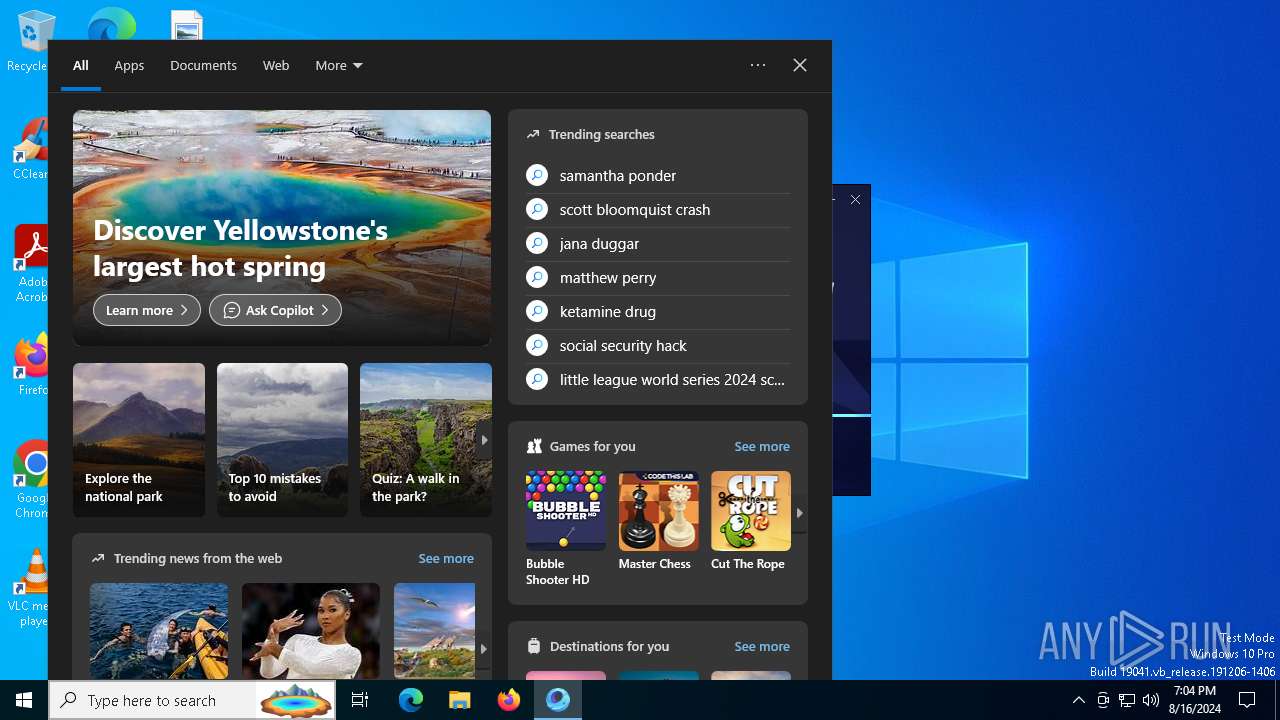Click See more for Games for you
1280x720 pixels.
[762, 446]
